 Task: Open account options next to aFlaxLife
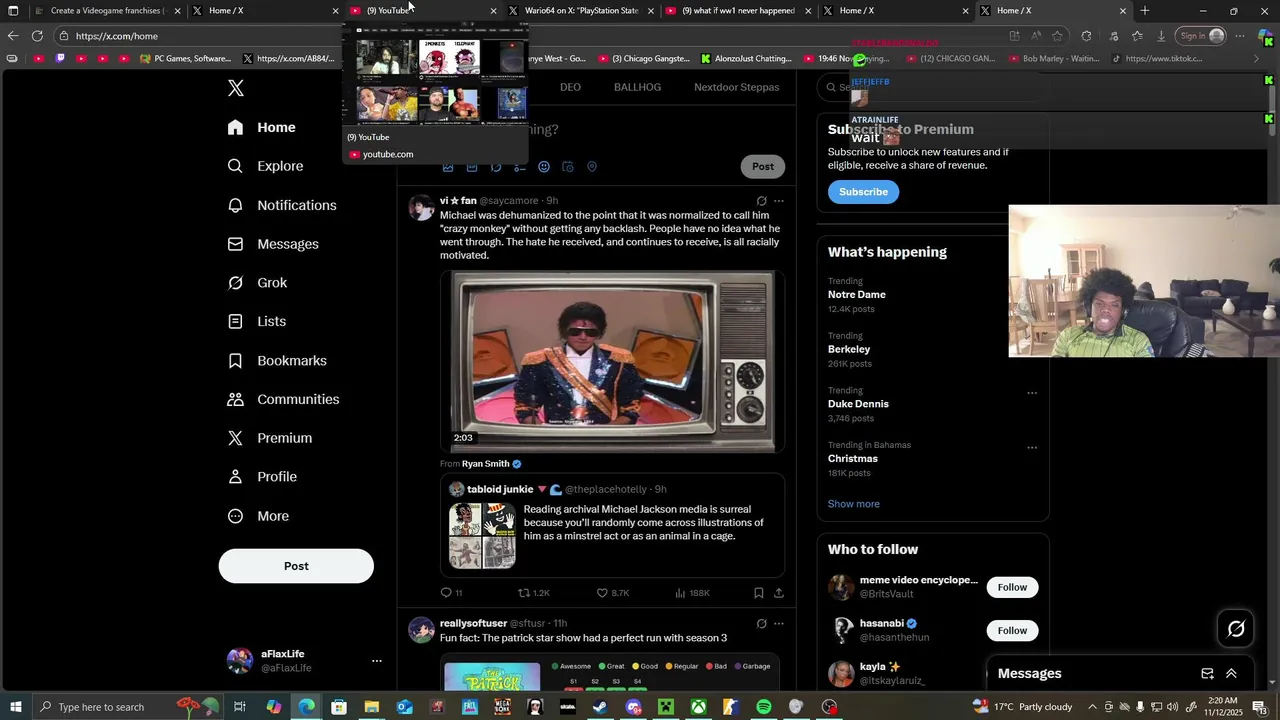[377, 661]
